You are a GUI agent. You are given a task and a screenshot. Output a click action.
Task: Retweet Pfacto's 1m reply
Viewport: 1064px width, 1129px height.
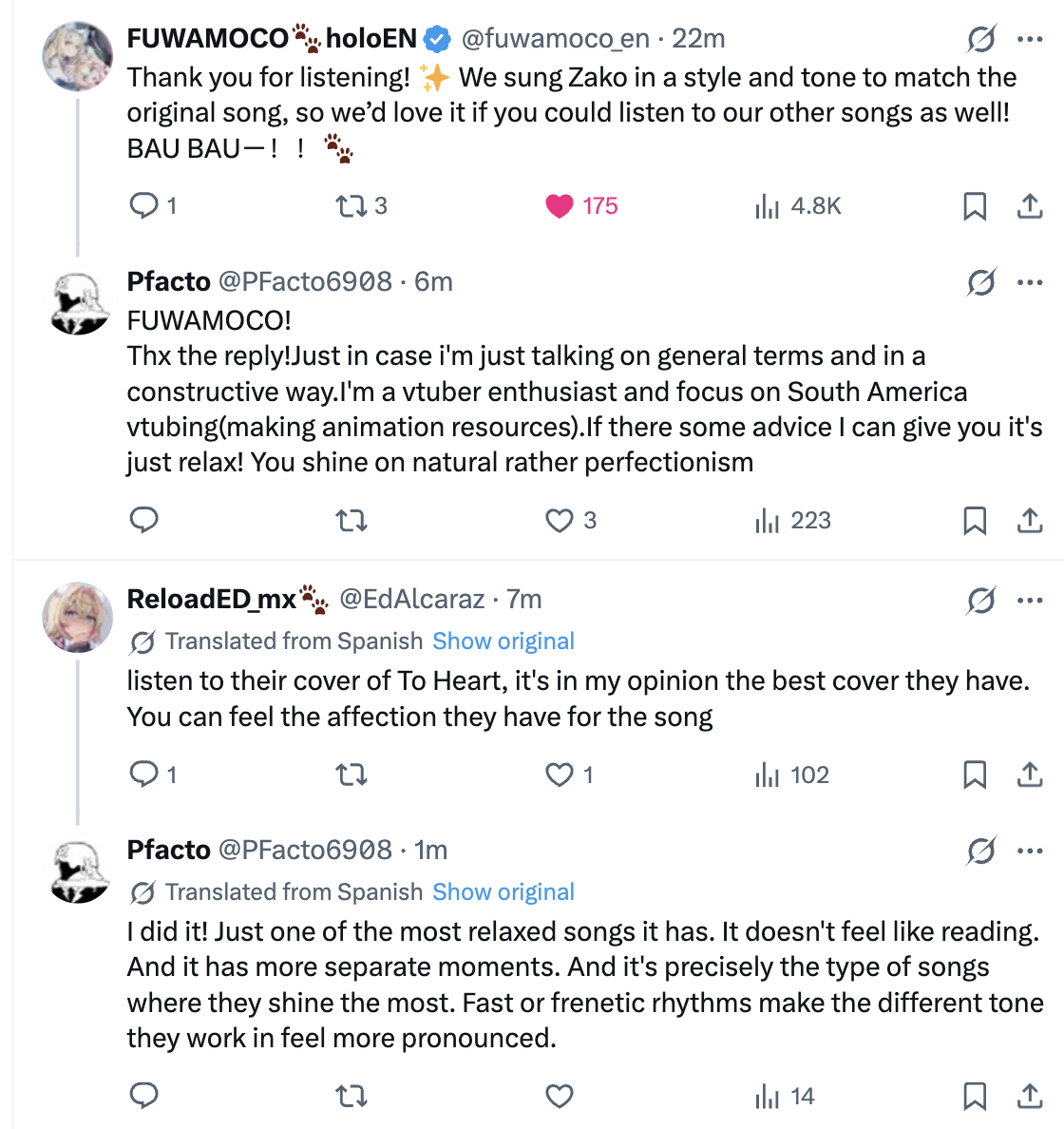pyautogui.click(x=351, y=1097)
